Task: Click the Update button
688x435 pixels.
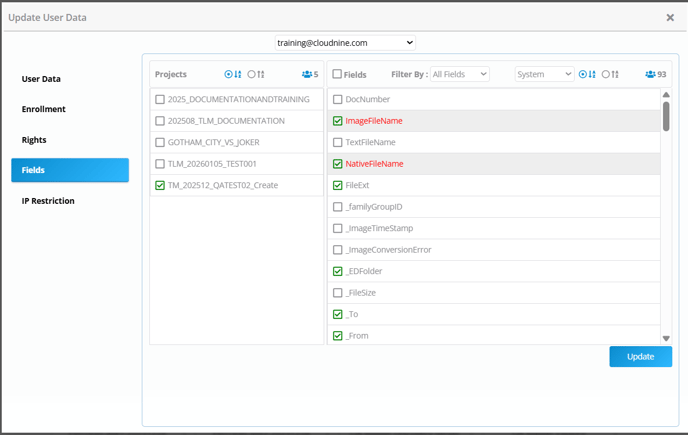Action: click(641, 356)
